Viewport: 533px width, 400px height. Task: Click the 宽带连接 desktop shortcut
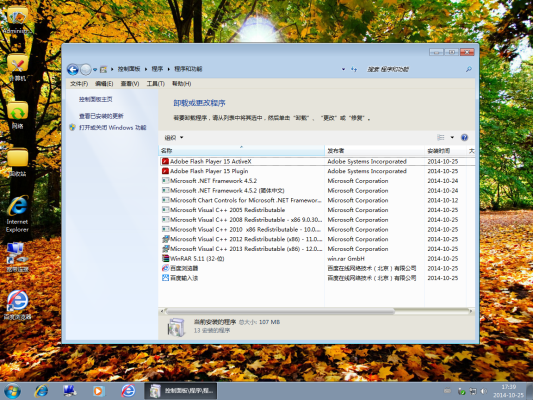click(17, 257)
